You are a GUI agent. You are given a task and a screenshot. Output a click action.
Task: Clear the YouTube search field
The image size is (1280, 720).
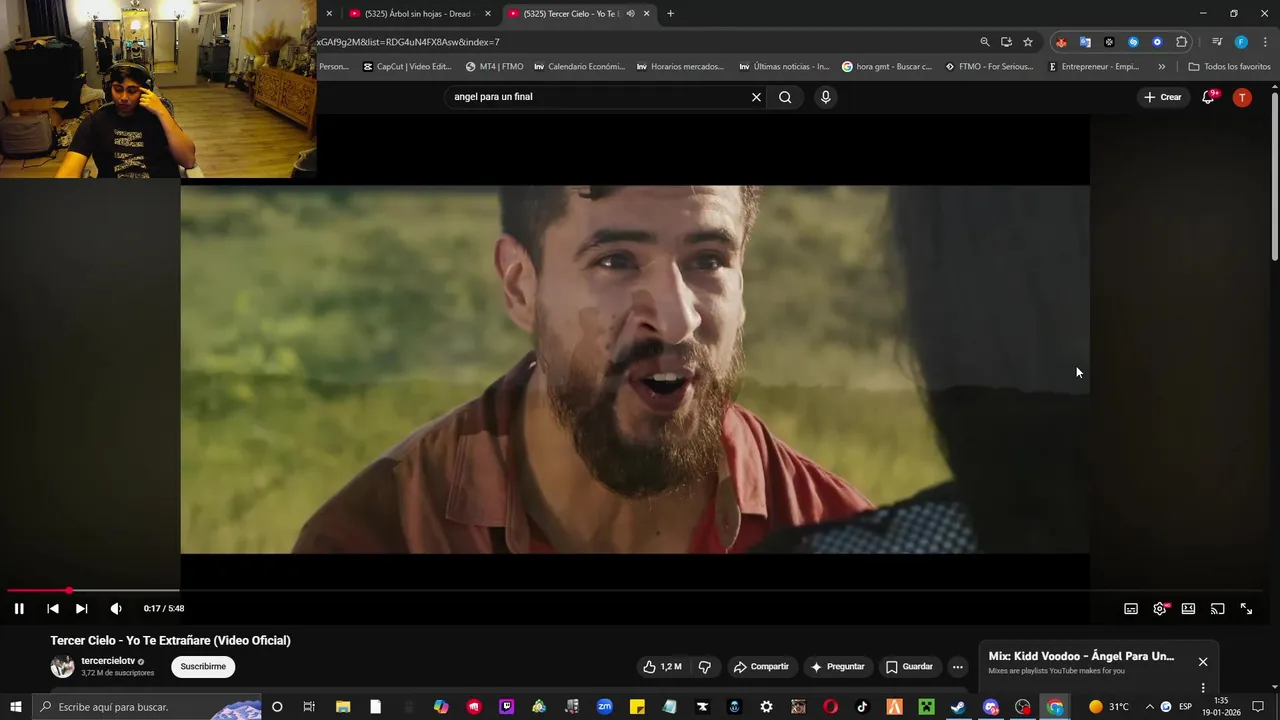(x=756, y=97)
